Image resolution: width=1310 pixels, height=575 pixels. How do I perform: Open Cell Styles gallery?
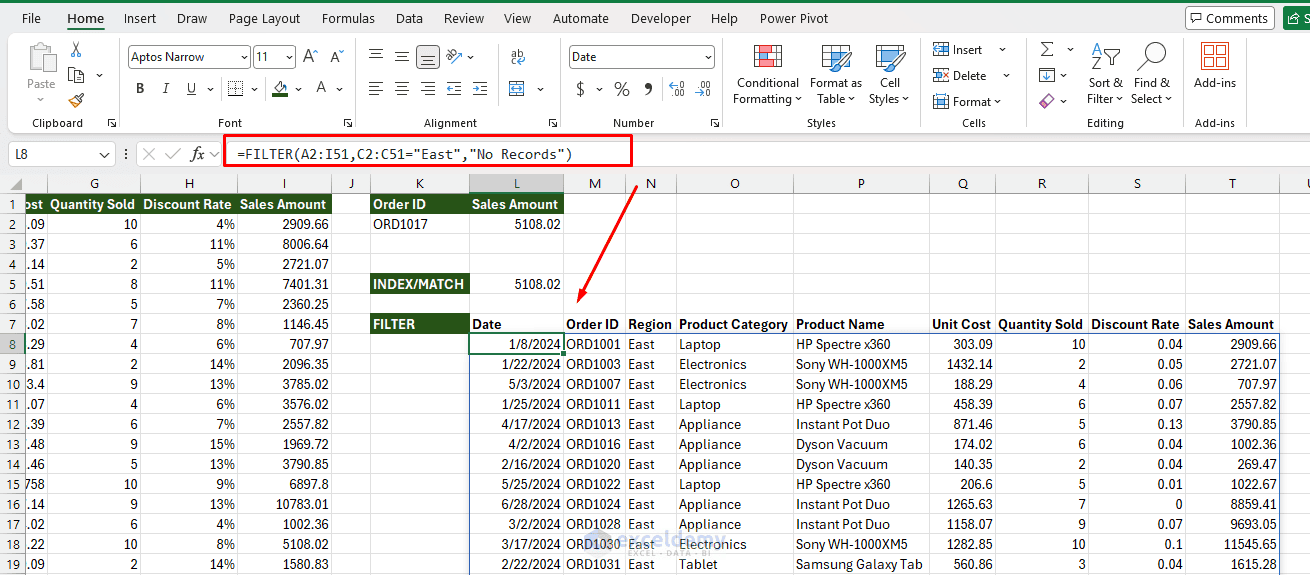888,75
